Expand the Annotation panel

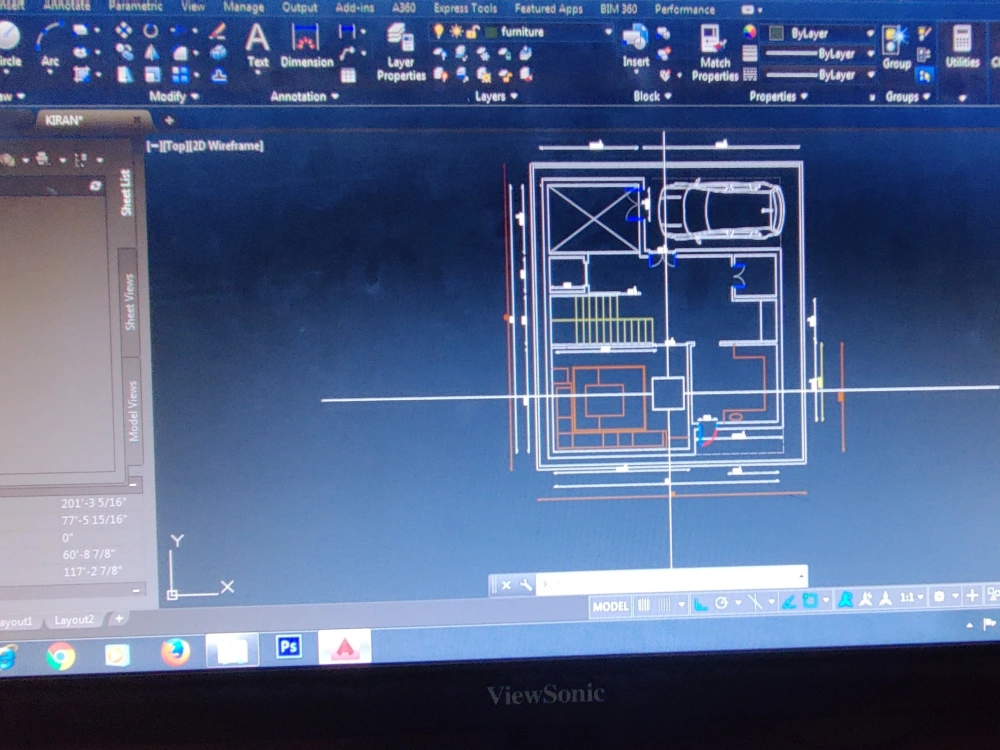(x=304, y=97)
